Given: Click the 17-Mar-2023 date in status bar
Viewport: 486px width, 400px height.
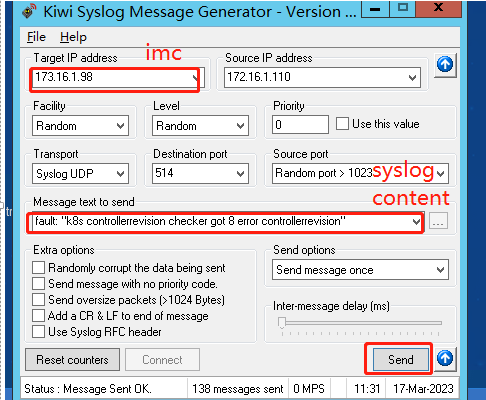Looking at the screenshot, I should point(423,389).
